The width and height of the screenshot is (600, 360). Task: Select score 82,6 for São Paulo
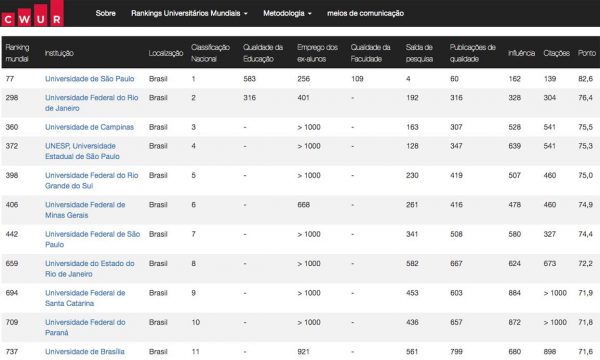click(x=585, y=79)
